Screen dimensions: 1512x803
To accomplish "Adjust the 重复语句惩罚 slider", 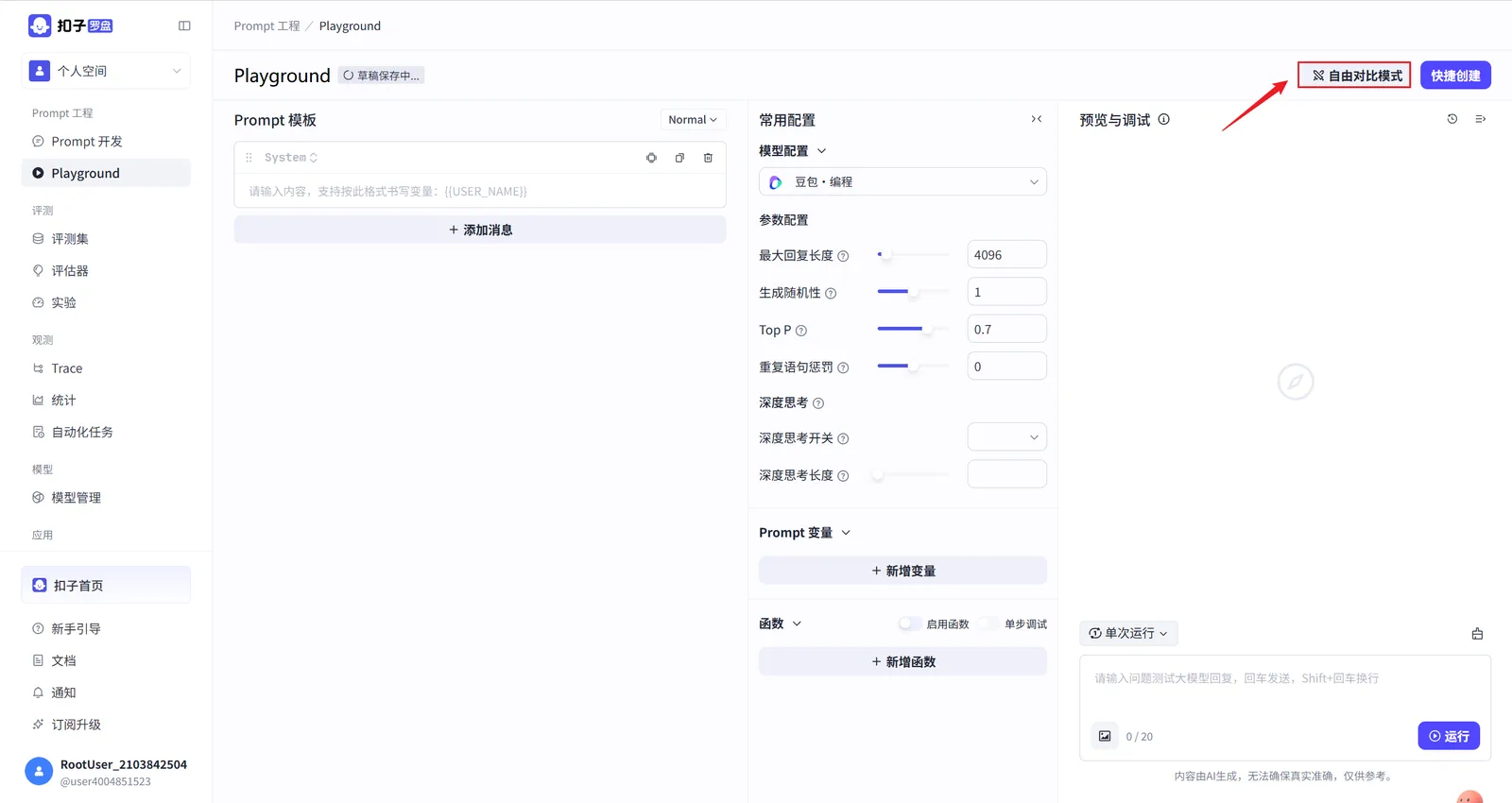I will coord(913,366).
